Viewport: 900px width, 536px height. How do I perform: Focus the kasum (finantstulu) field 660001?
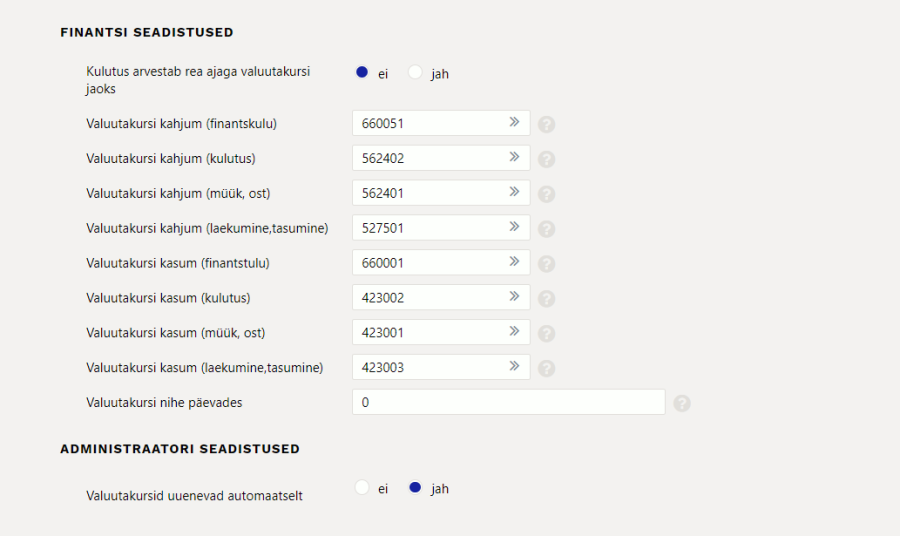441,263
